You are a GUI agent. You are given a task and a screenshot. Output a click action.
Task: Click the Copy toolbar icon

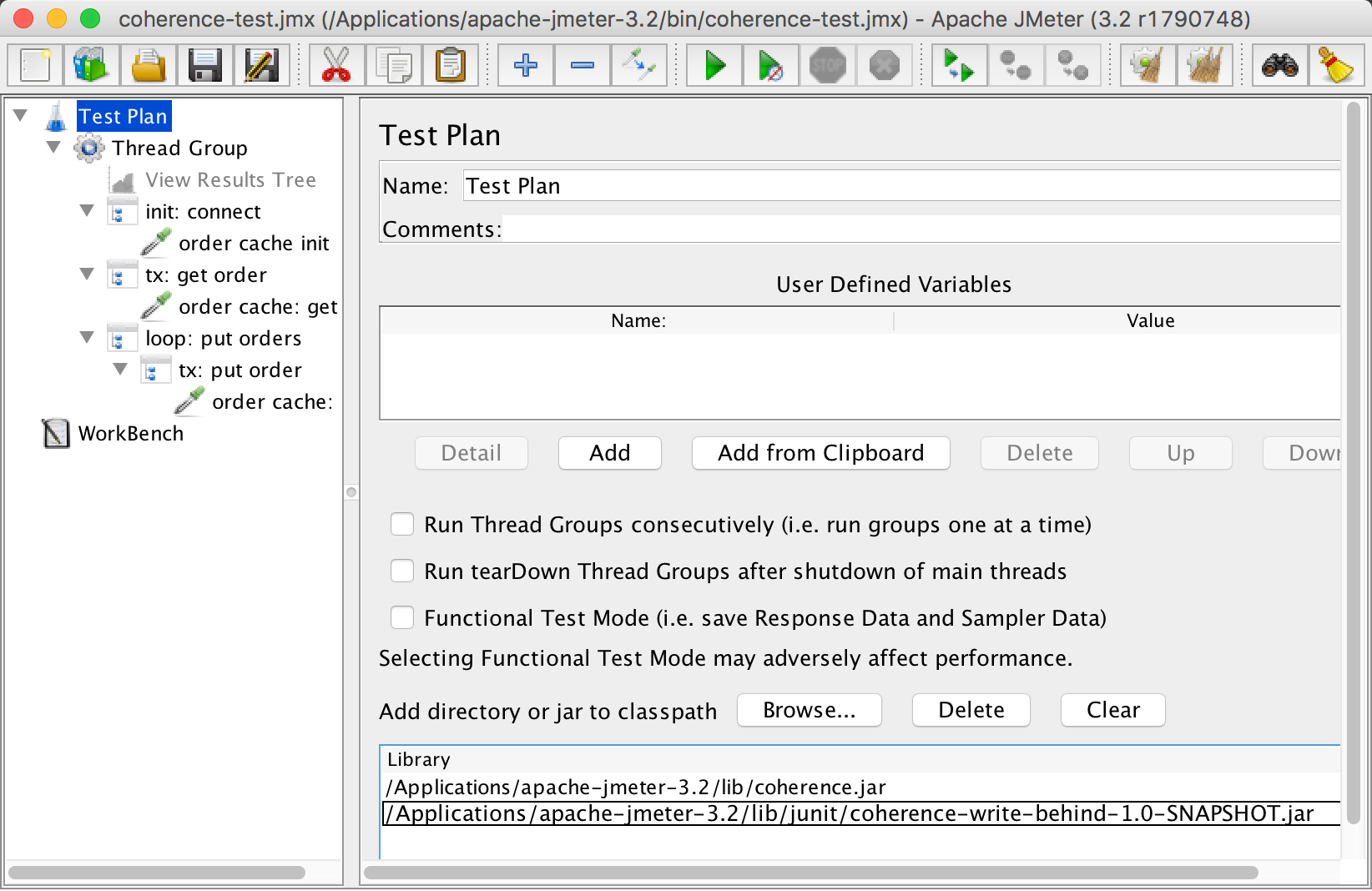393,65
